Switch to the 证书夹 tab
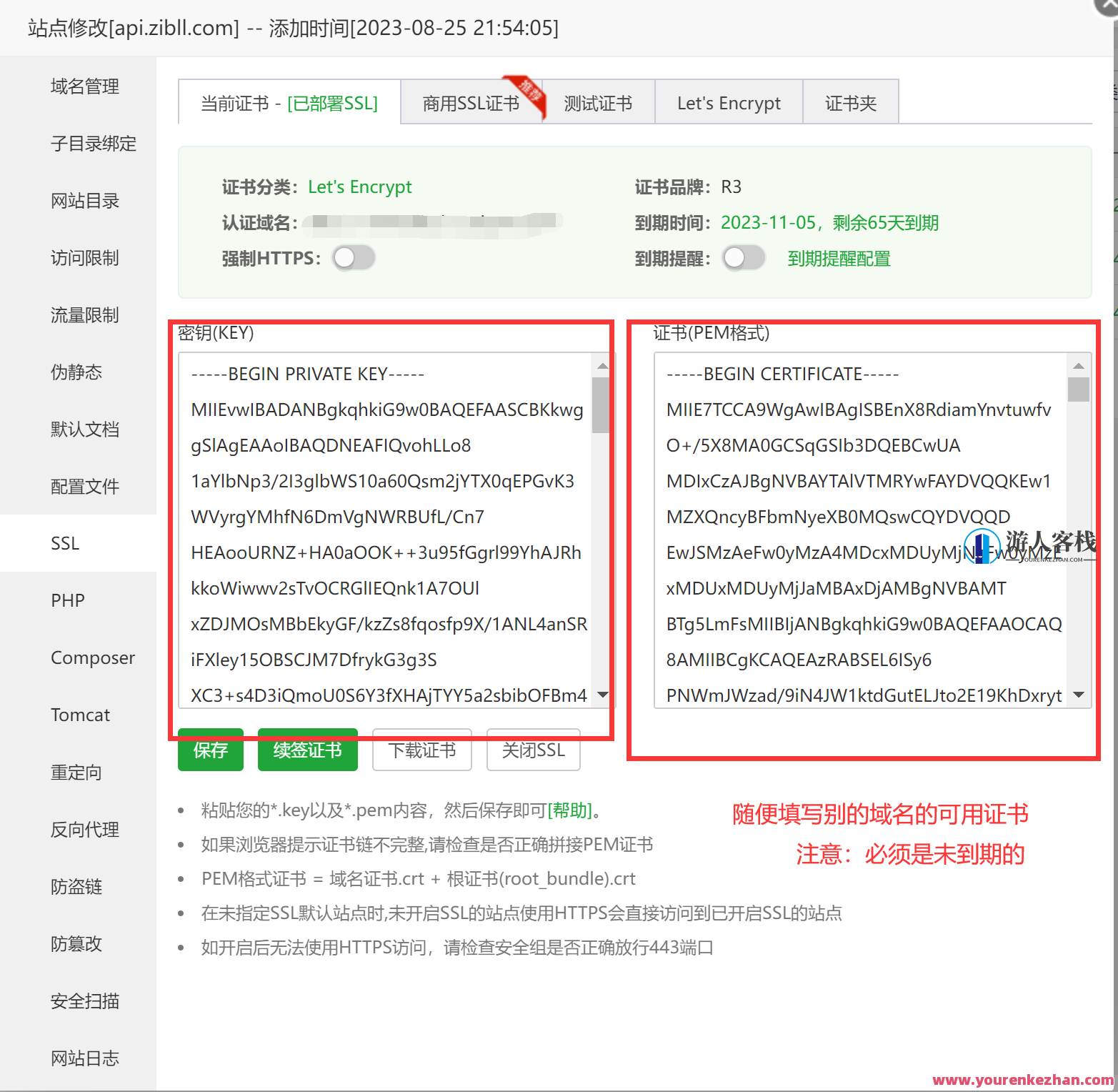Image resolution: width=1118 pixels, height=1092 pixels. point(851,103)
